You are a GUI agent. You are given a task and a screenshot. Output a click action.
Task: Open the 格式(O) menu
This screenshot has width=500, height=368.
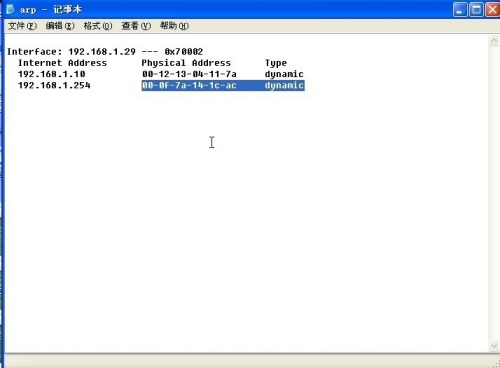point(98,26)
